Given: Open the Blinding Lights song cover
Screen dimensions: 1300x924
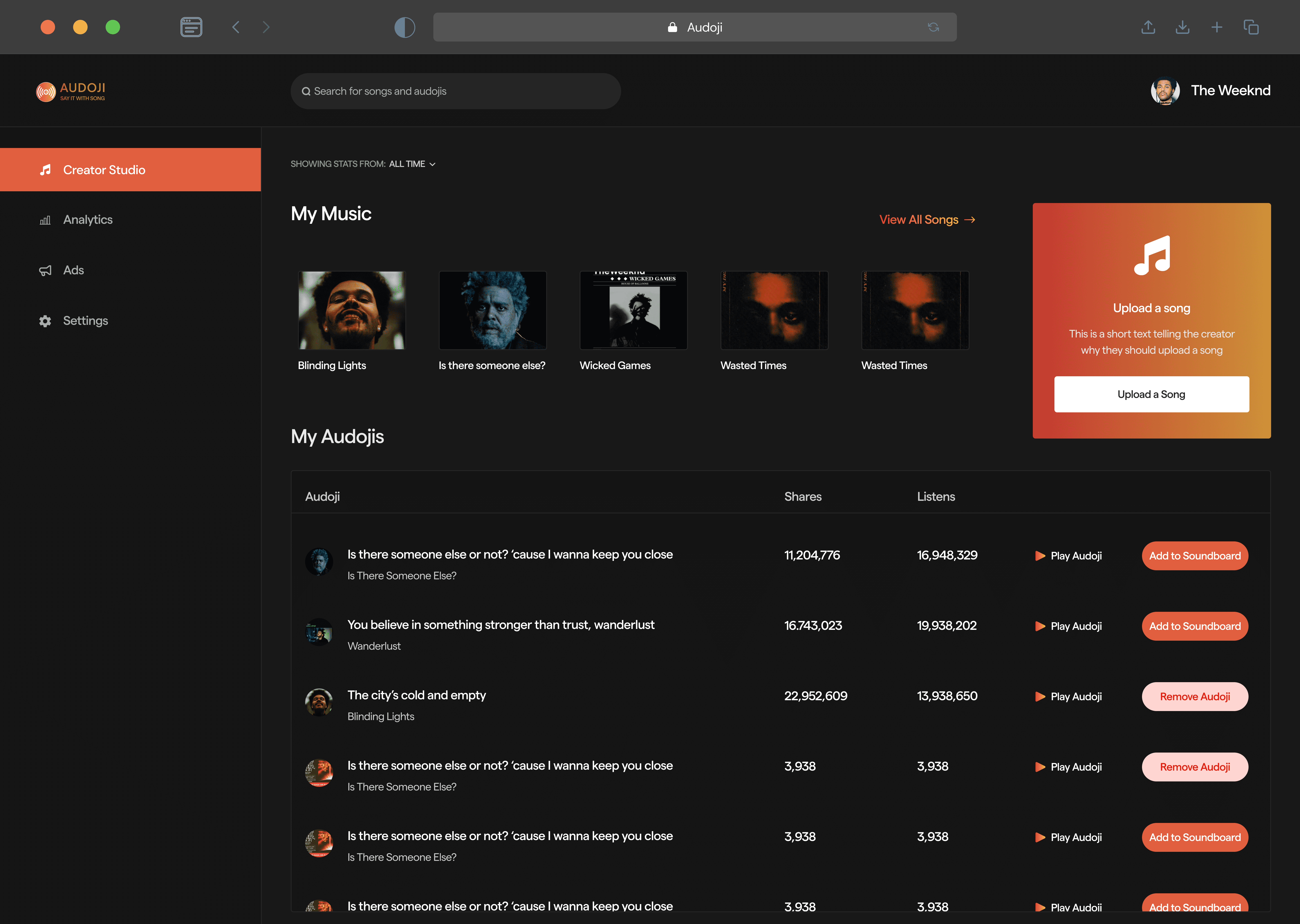Looking at the screenshot, I should click(x=352, y=310).
